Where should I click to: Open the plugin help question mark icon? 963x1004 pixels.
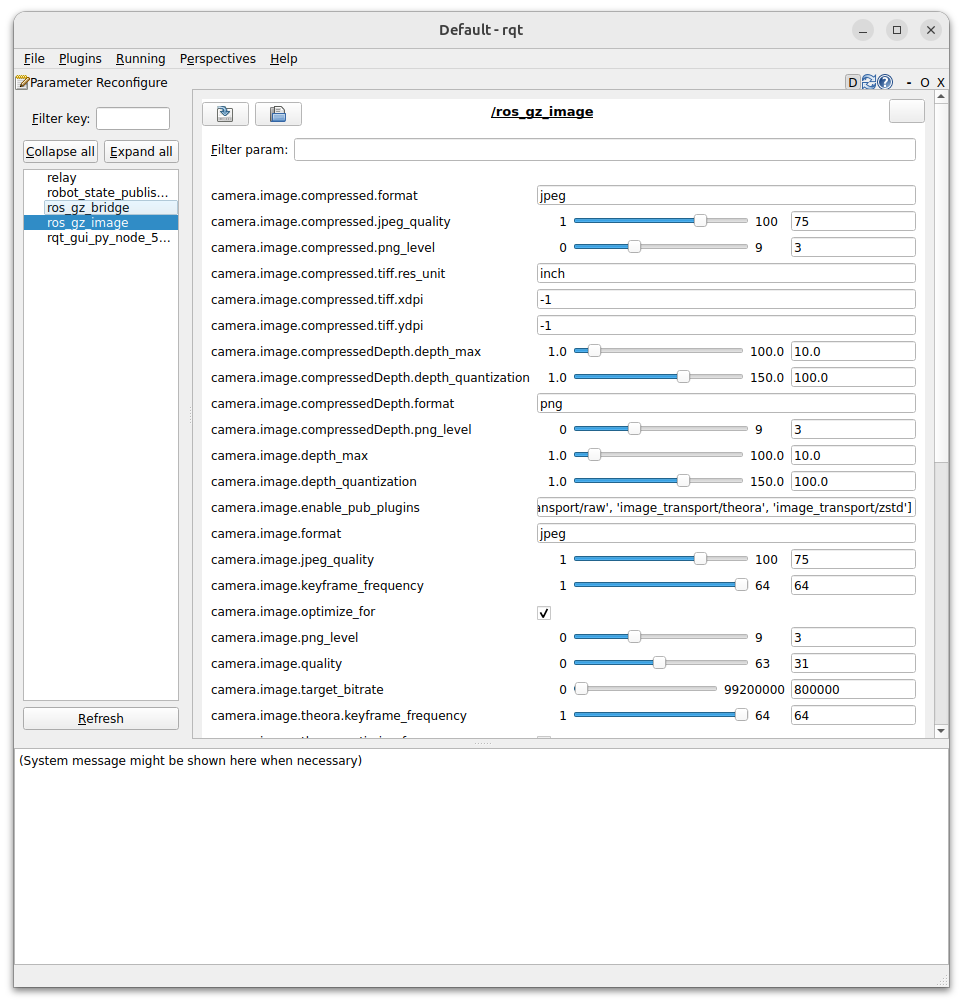point(885,83)
